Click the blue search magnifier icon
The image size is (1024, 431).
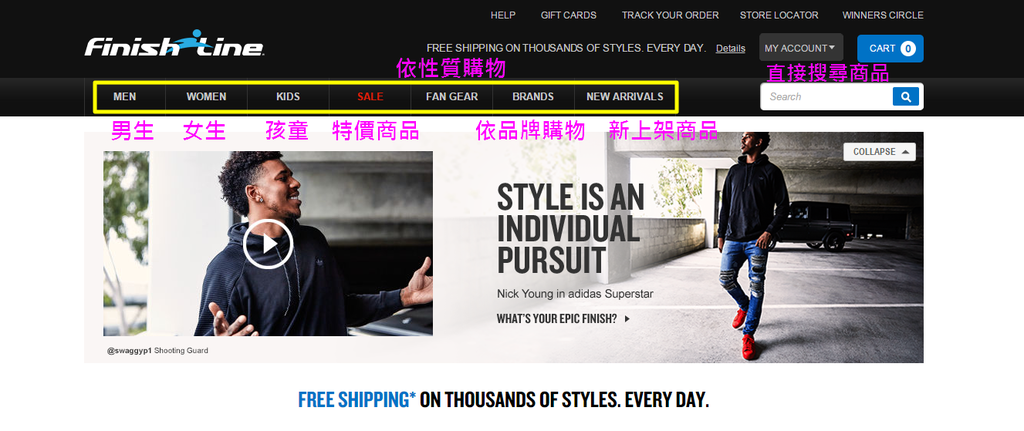click(x=906, y=97)
